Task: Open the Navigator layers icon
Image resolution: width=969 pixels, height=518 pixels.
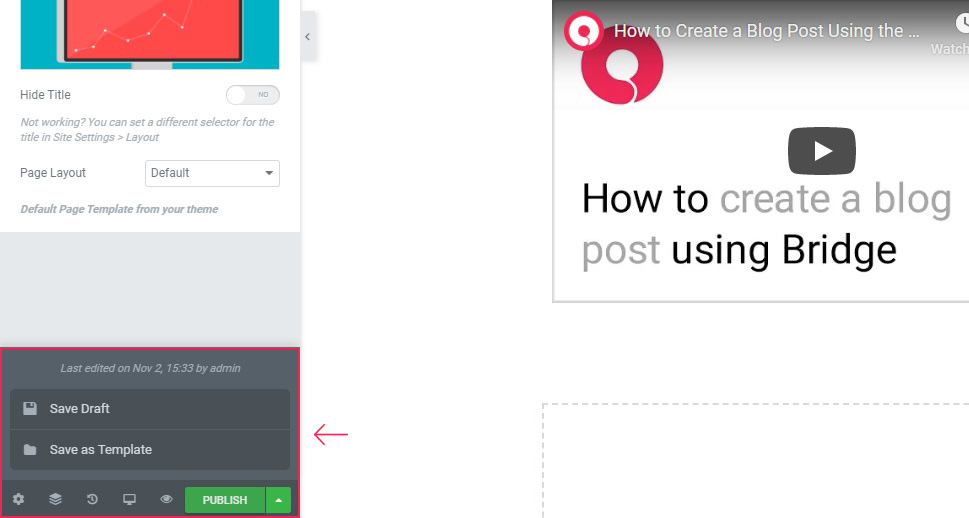Action: [56, 499]
